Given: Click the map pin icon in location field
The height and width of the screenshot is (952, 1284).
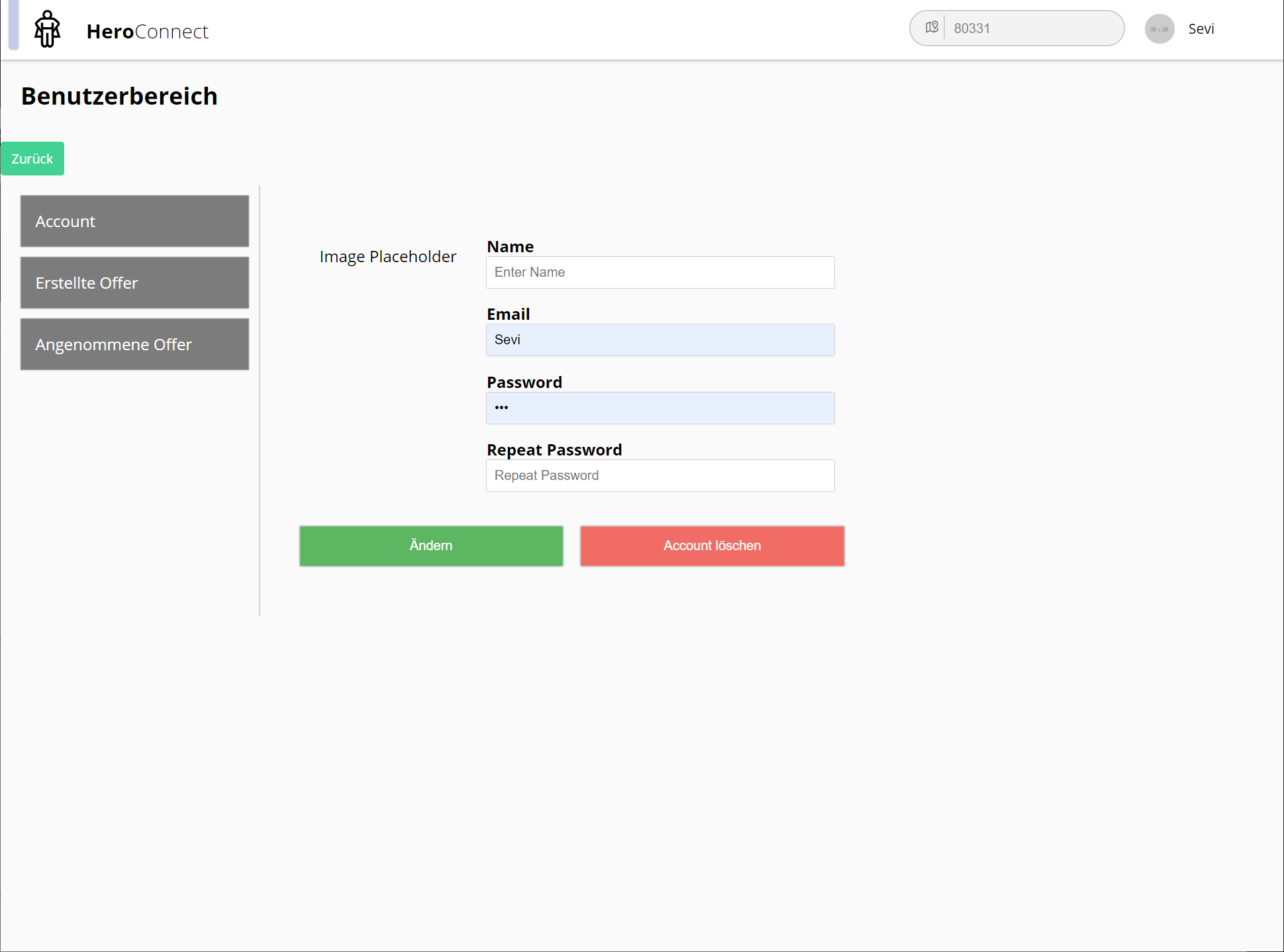Looking at the screenshot, I should pos(932,28).
